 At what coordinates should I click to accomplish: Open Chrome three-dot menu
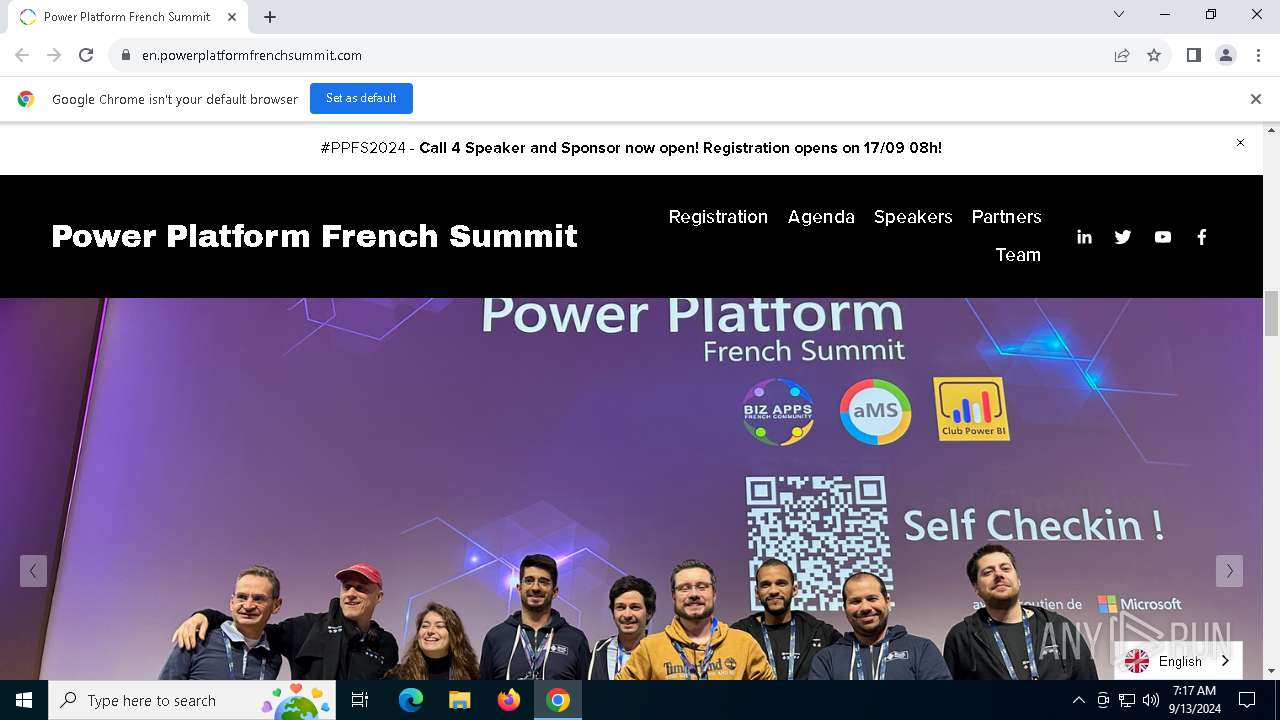1257,55
